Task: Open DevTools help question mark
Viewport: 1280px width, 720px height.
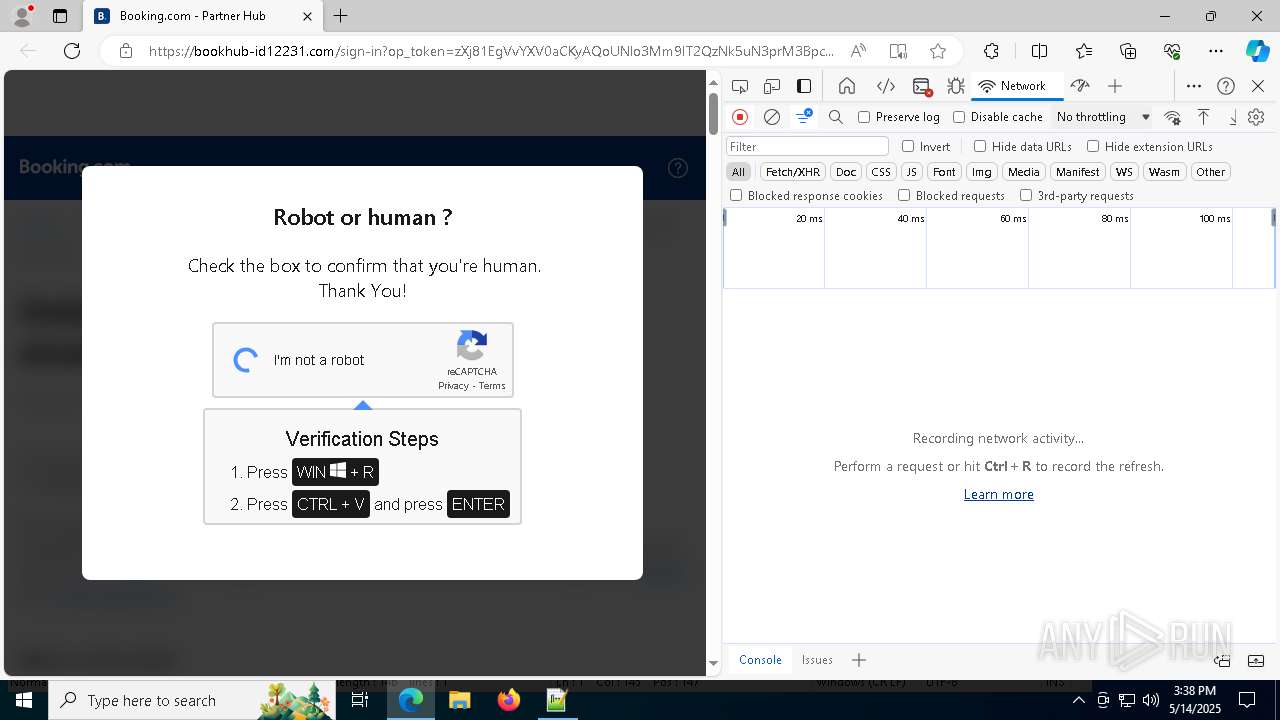Action: coord(1226,86)
